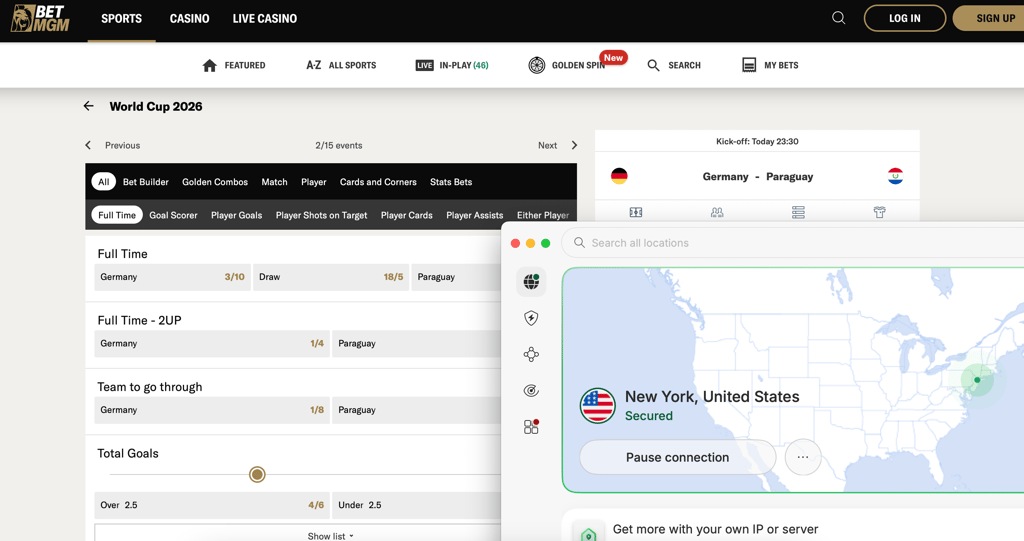1024x541 pixels.
Task: Click the Search all locations field
Action: pos(793,242)
